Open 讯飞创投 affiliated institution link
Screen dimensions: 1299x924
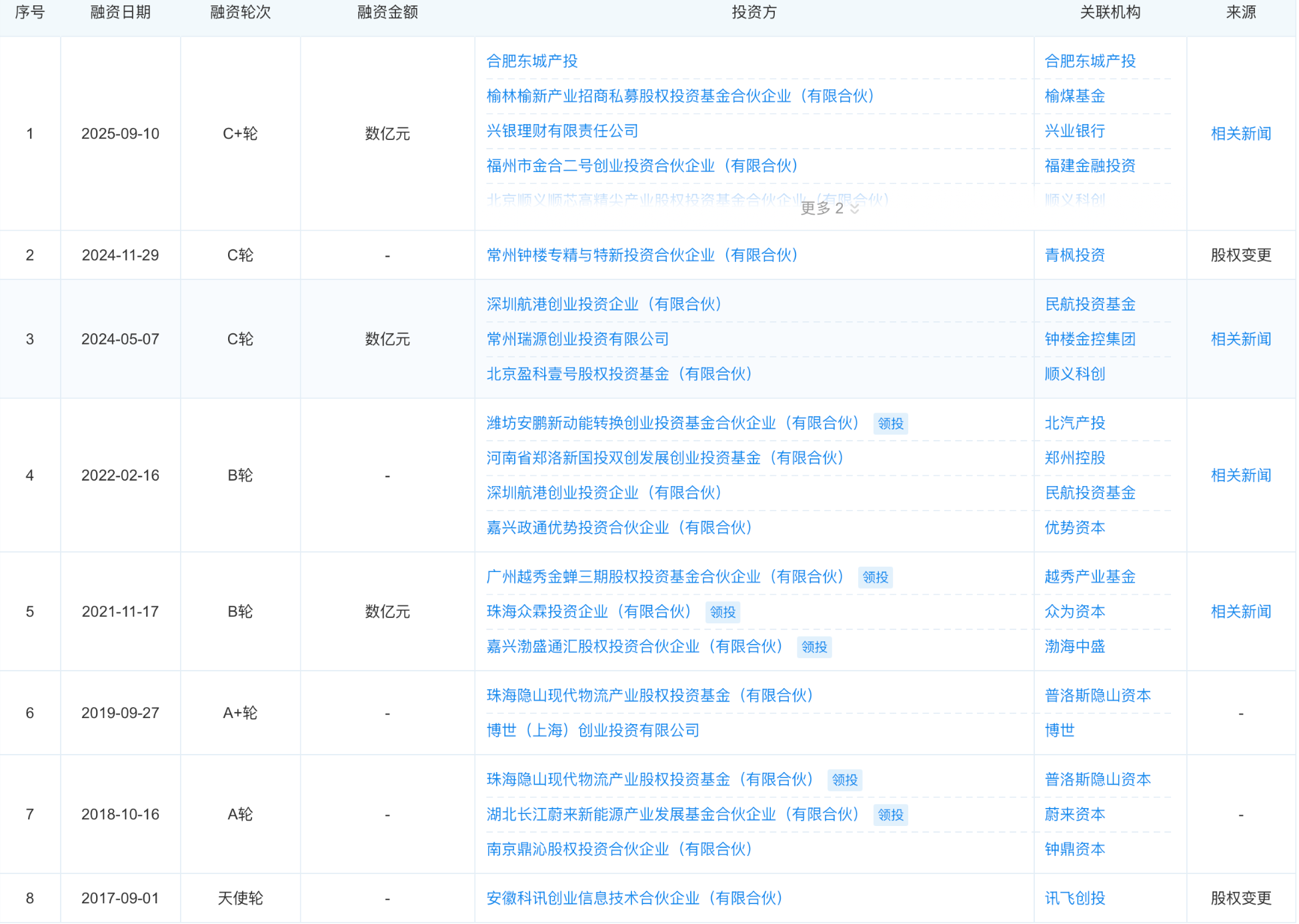(x=1074, y=899)
